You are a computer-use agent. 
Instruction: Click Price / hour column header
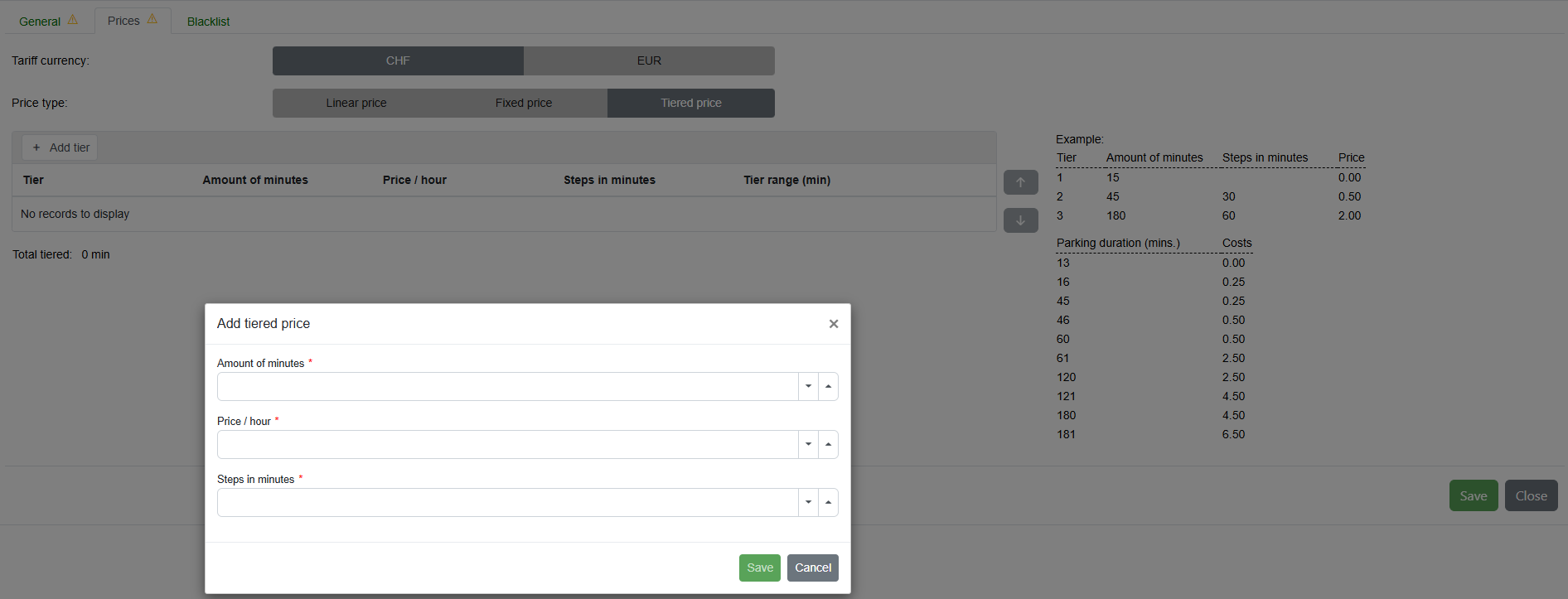[414, 180]
